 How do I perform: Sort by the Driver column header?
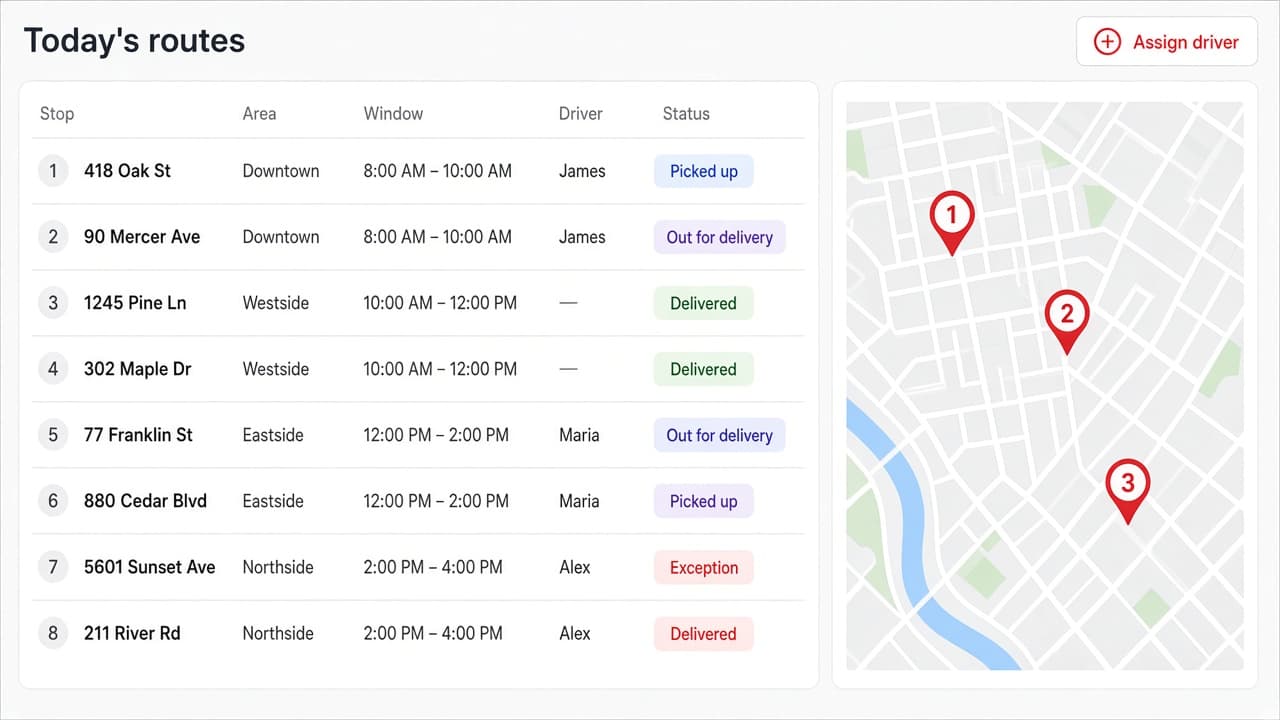[581, 113]
